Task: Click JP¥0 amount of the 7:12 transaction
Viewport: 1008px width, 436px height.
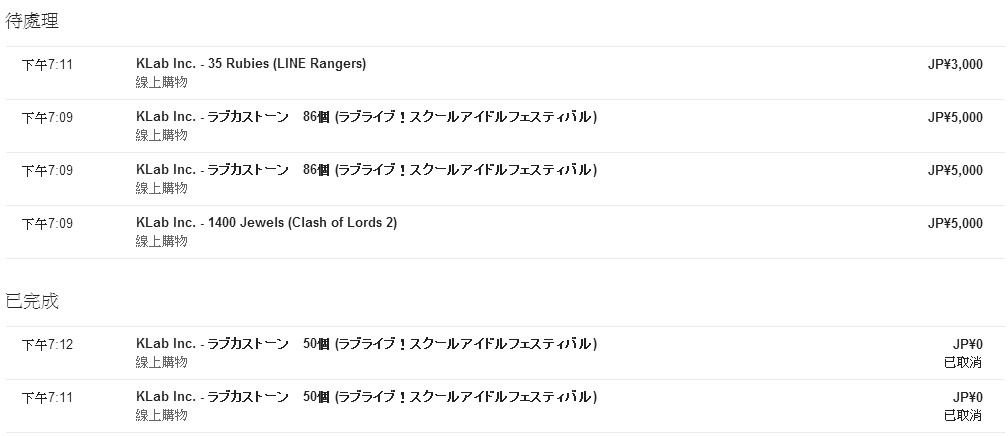Action: [x=968, y=345]
